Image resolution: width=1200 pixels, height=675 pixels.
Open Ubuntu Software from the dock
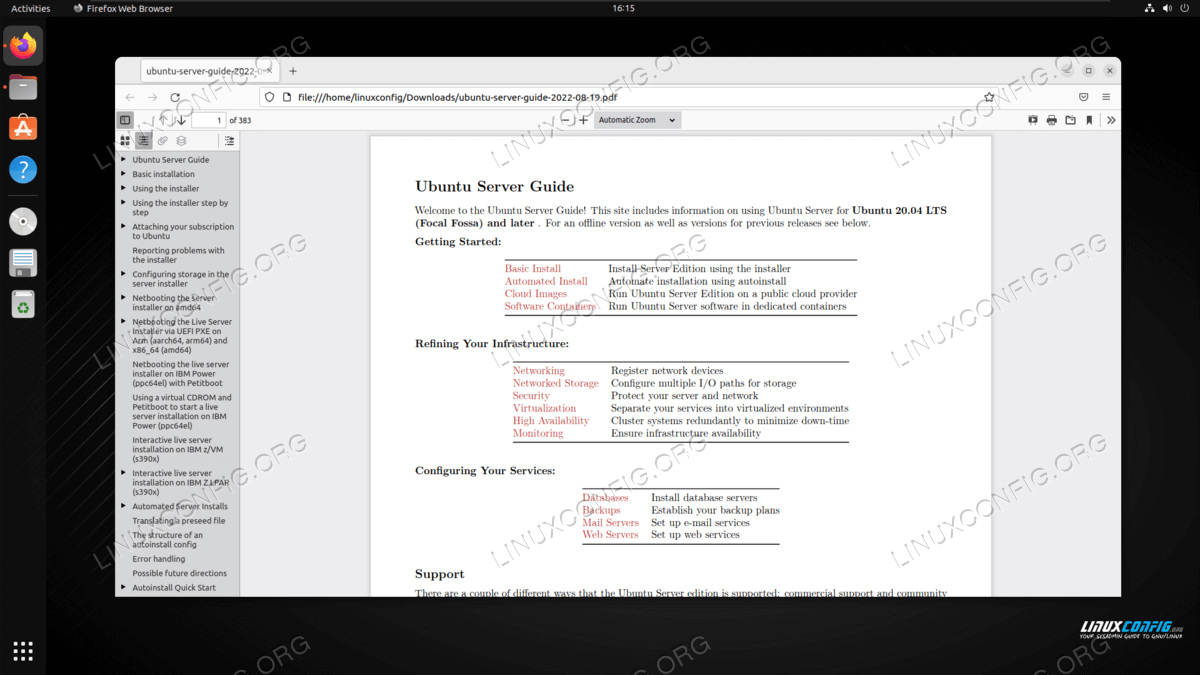23,128
